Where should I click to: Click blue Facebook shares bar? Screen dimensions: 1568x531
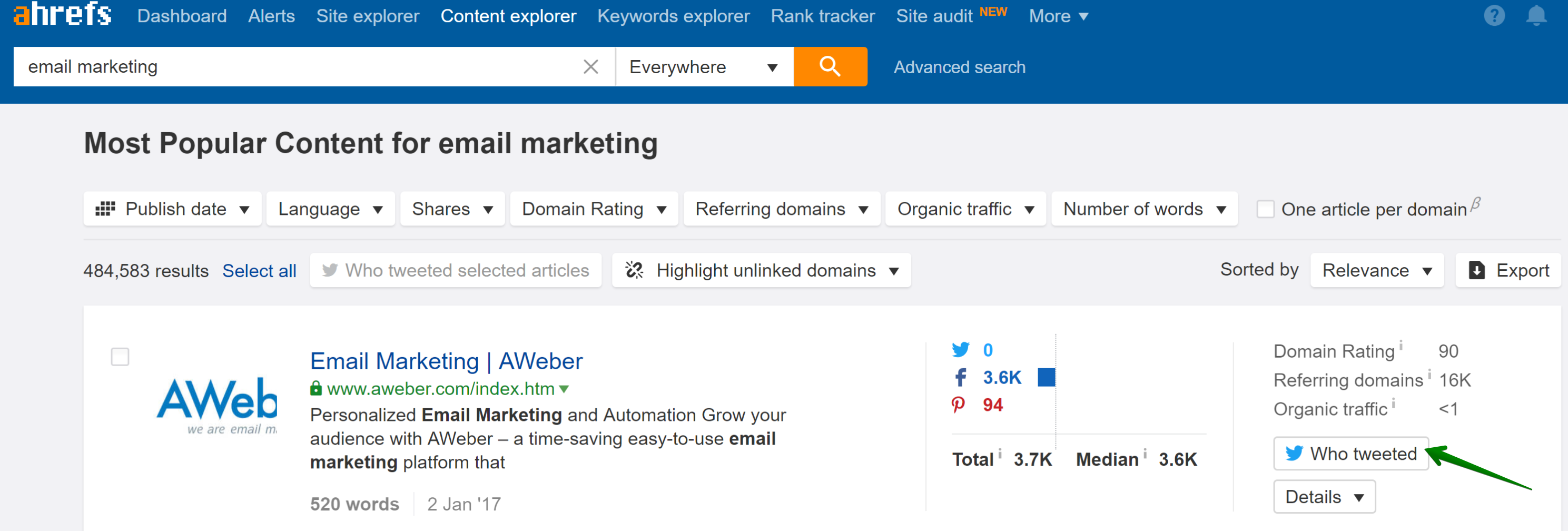pos(1047,378)
